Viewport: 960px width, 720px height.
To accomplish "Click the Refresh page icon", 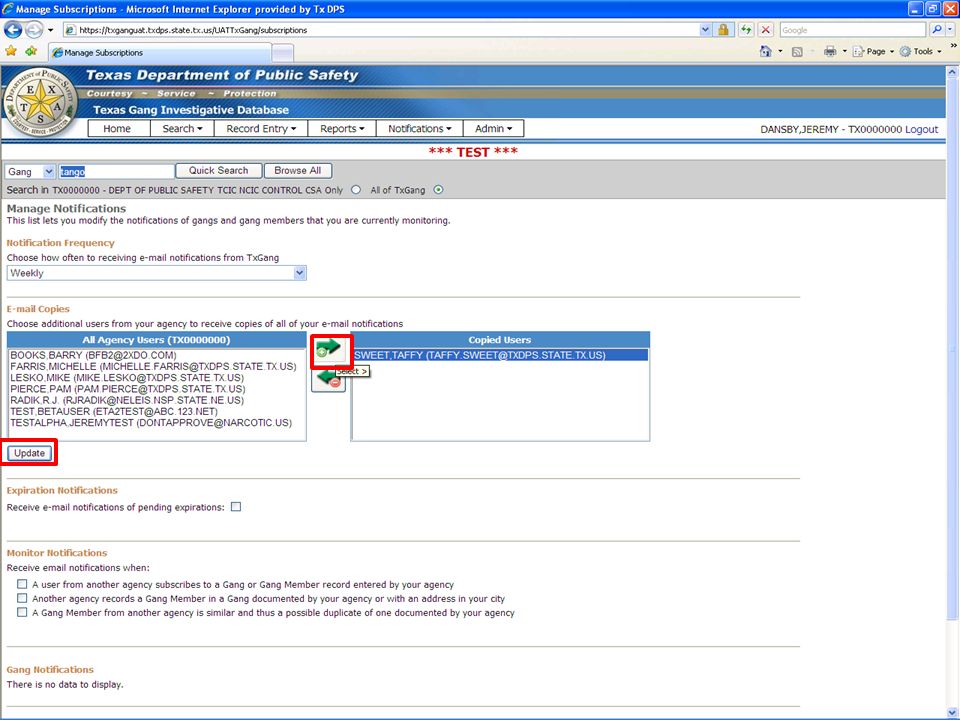I will [x=746, y=29].
